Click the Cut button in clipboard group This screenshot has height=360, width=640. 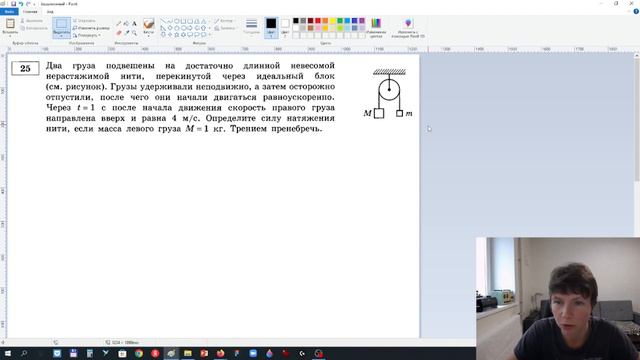click(31, 21)
